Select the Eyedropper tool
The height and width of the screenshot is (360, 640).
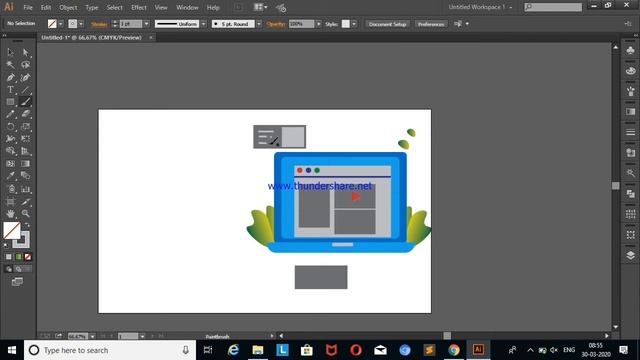pos(11,176)
